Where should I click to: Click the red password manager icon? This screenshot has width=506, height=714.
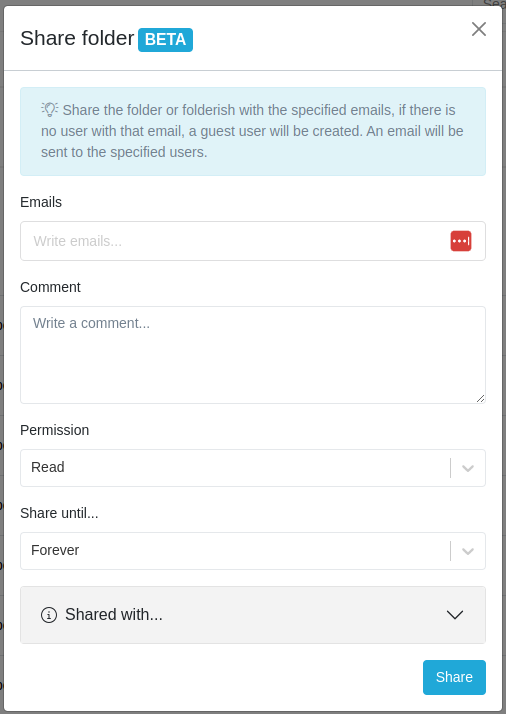point(461,241)
